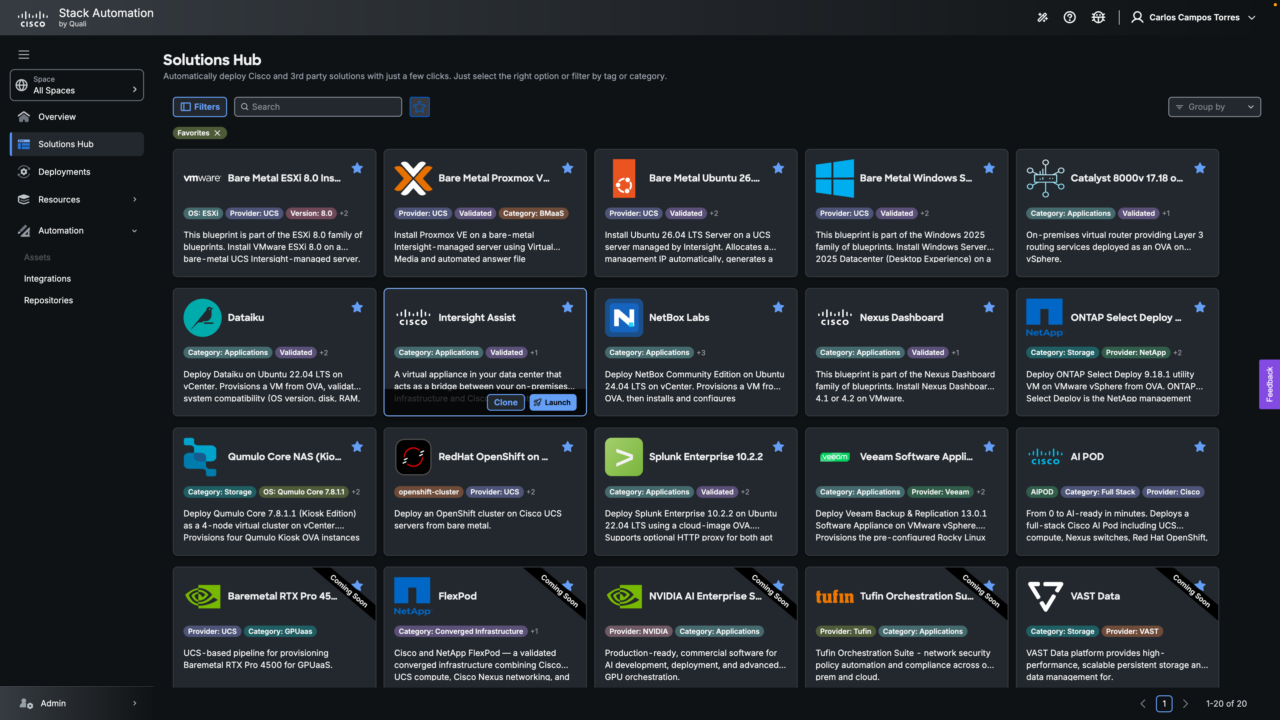Click the Windows logo on Bare Metal Windows card
This screenshot has height=720, width=1280.
tap(834, 178)
